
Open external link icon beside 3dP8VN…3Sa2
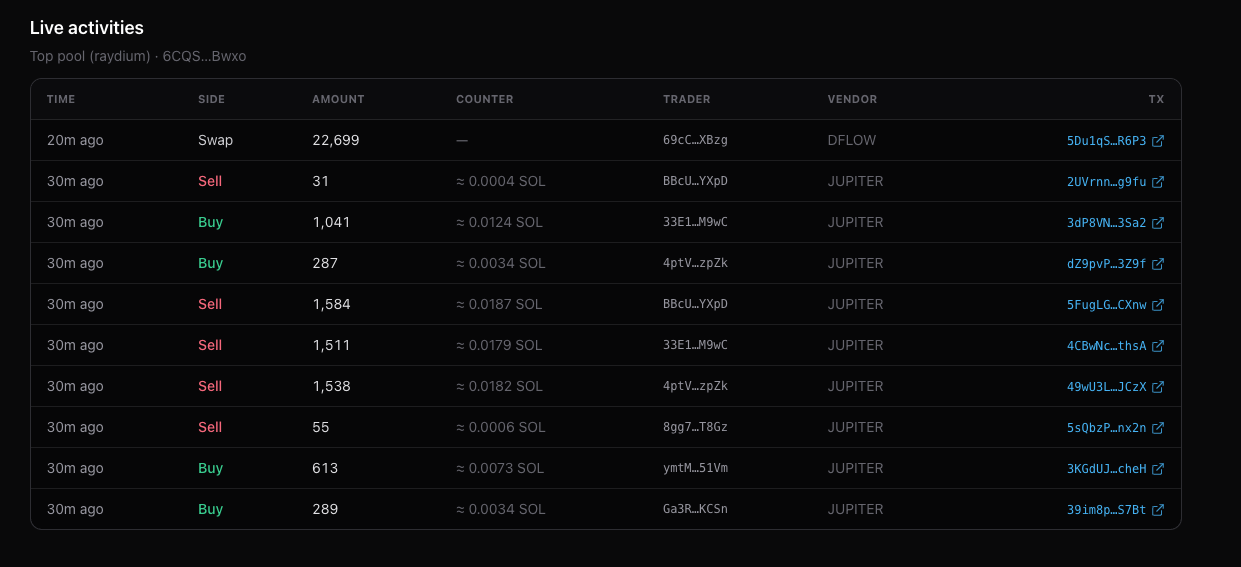point(1158,223)
